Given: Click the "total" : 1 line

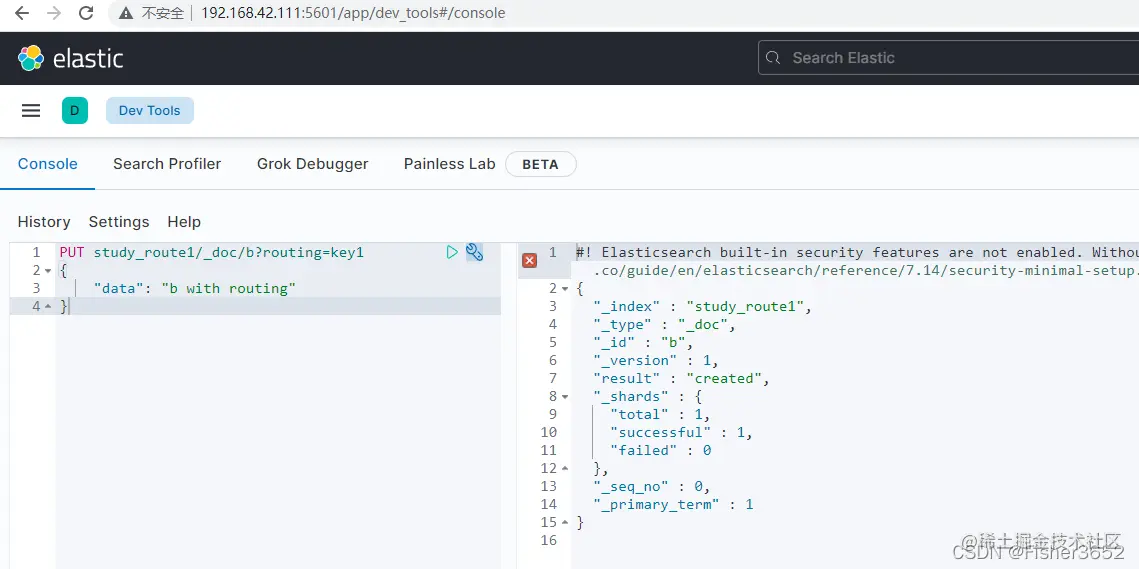Looking at the screenshot, I should (660, 414).
